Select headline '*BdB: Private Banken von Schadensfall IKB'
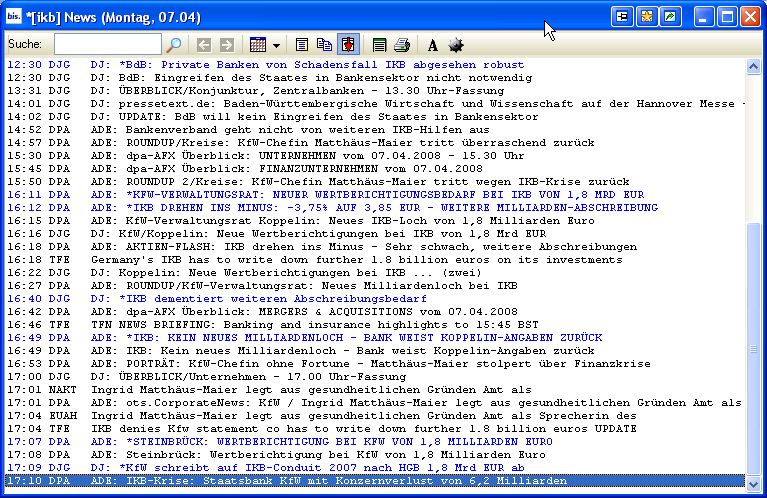Viewport: 767px width, 498px height. point(375,65)
